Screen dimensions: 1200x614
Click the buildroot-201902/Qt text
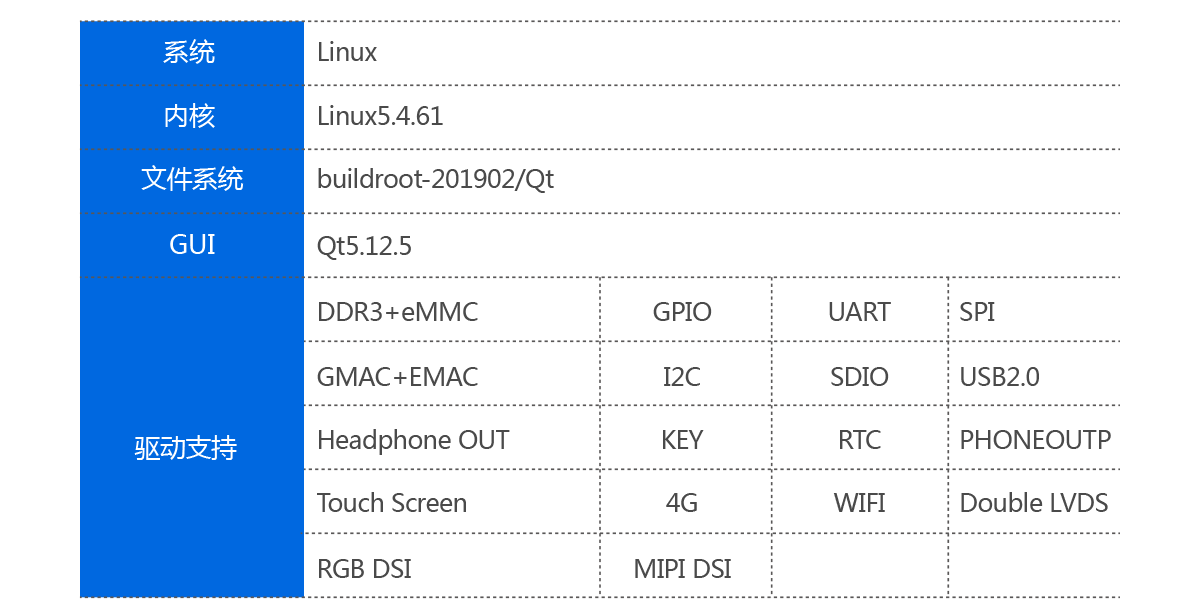(435, 180)
